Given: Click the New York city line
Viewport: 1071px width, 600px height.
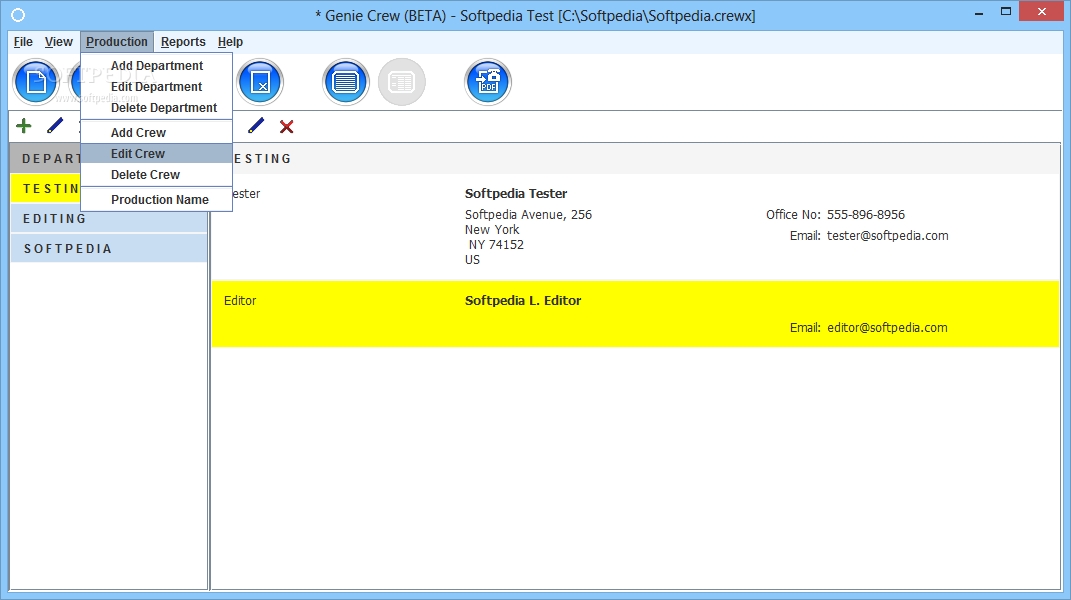Looking at the screenshot, I should pyautogui.click(x=492, y=230).
